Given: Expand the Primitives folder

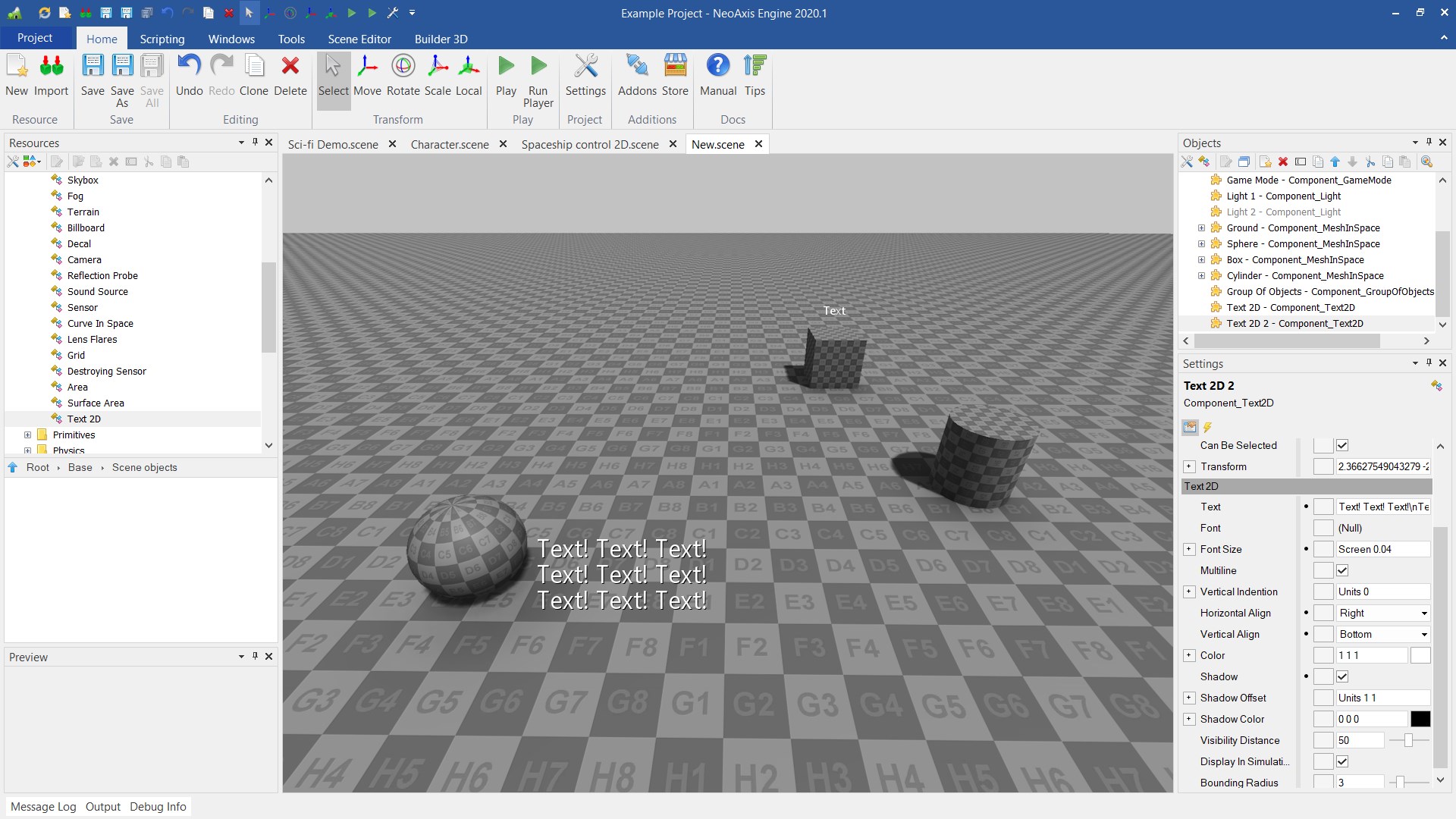Looking at the screenshot, I should coord(27,435).
